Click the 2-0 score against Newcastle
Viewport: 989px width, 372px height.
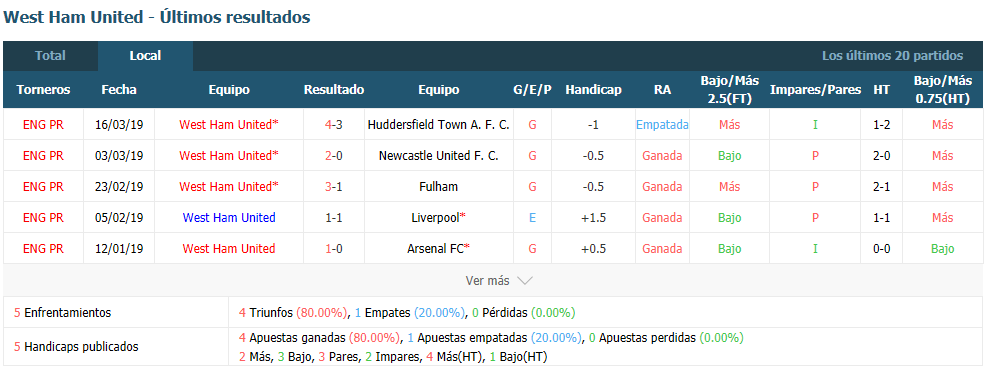[x=334, y=156]
